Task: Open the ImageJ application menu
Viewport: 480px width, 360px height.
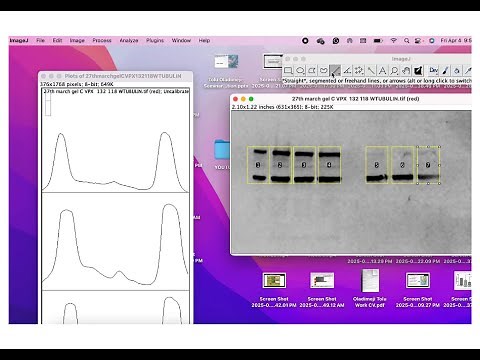Action: pyautogui.click(x=19, y=40)
